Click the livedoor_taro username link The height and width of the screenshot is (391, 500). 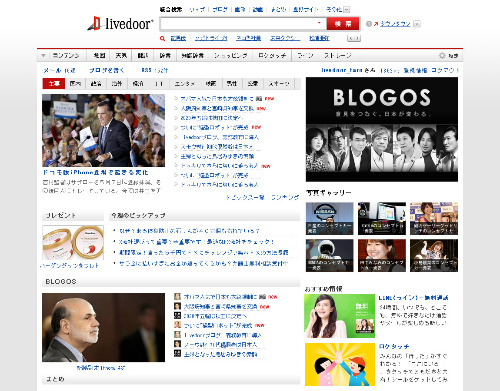tap(342, 70)
